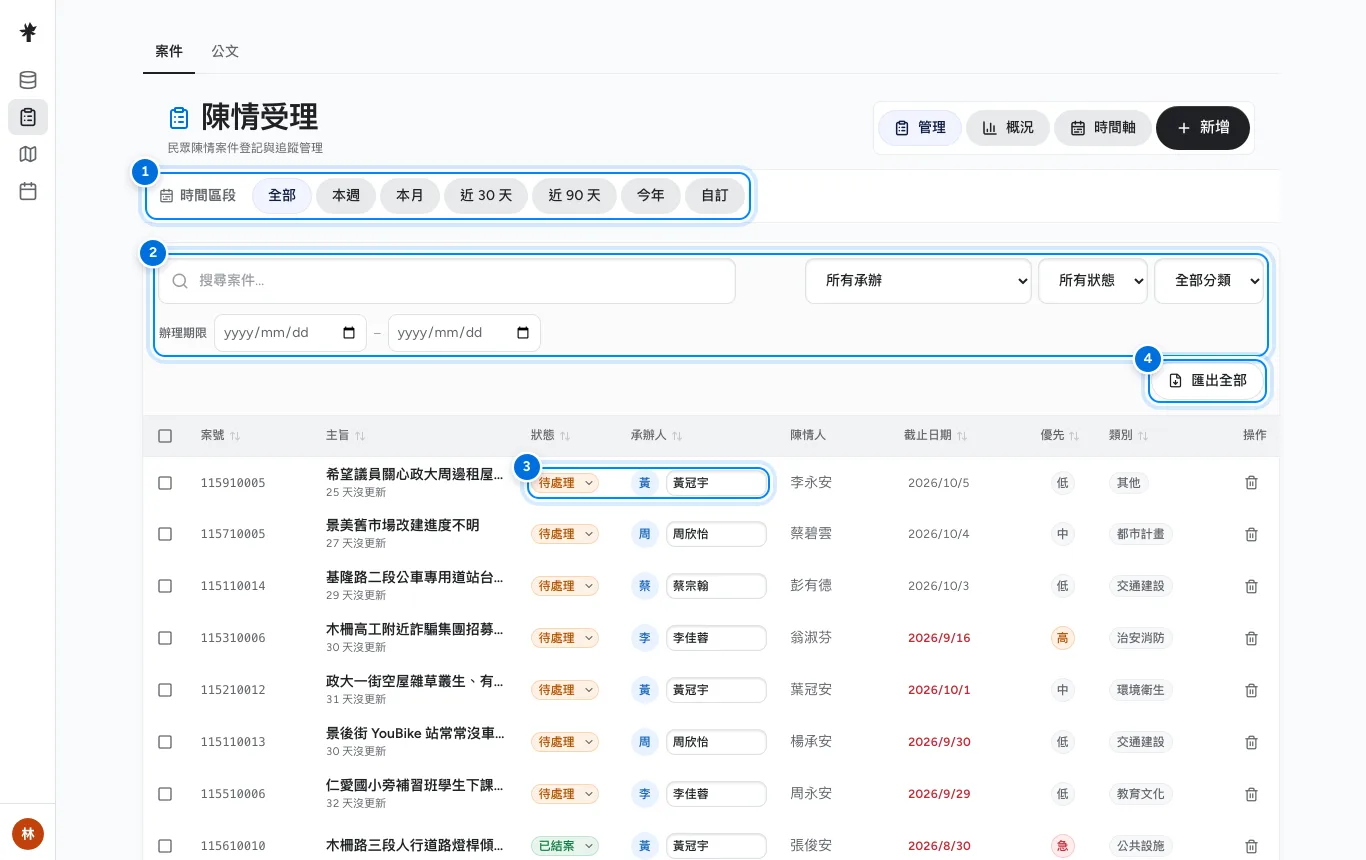
Task: Check the box for case 115310006
Action: (x=165, y=638)
